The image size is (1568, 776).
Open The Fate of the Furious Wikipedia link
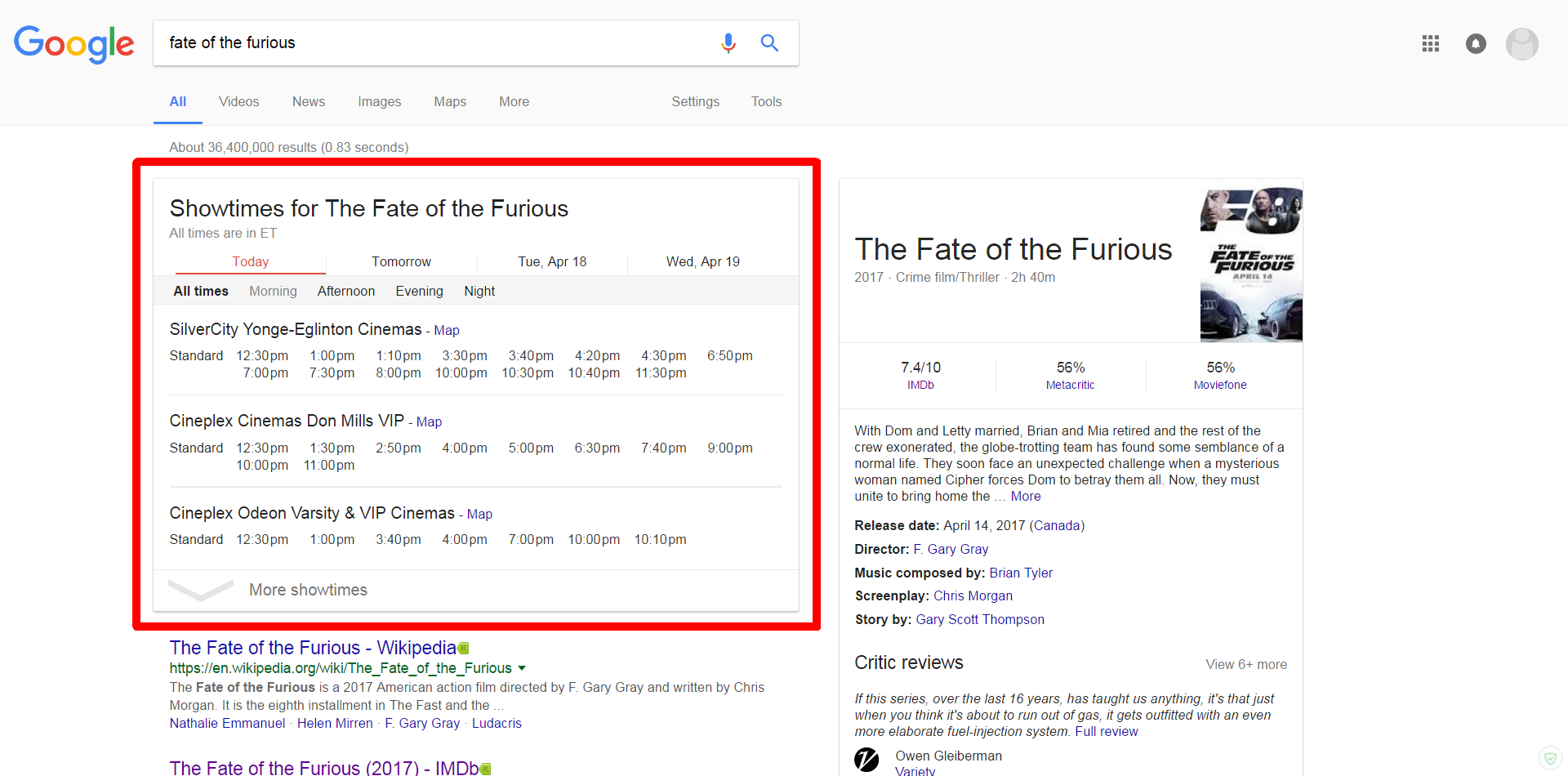coord(312,648)
